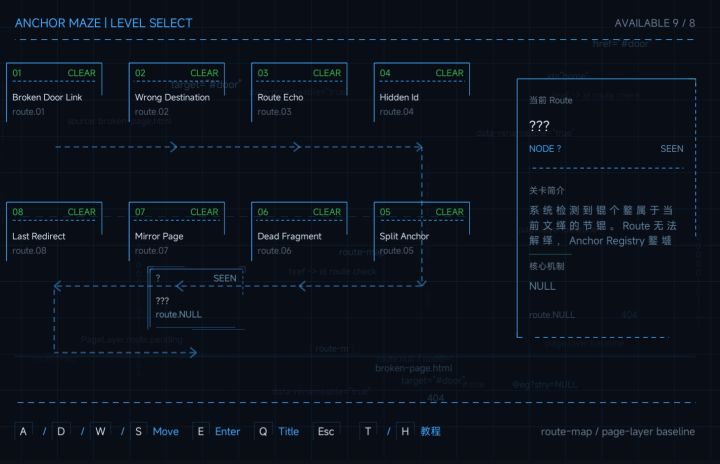The height and width of the screenshot is (464, 720).
Task: Click NODE ? label in detail panel
Action: click(545, 149)
